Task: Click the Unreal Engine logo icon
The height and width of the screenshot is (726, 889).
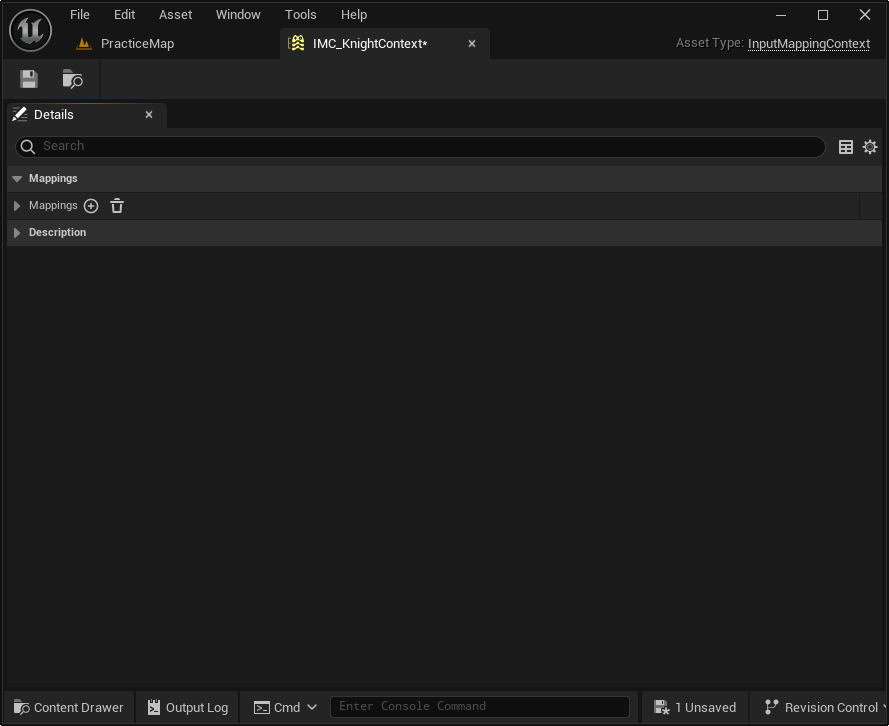Action: pyautogui.click(x=31, y=31)
